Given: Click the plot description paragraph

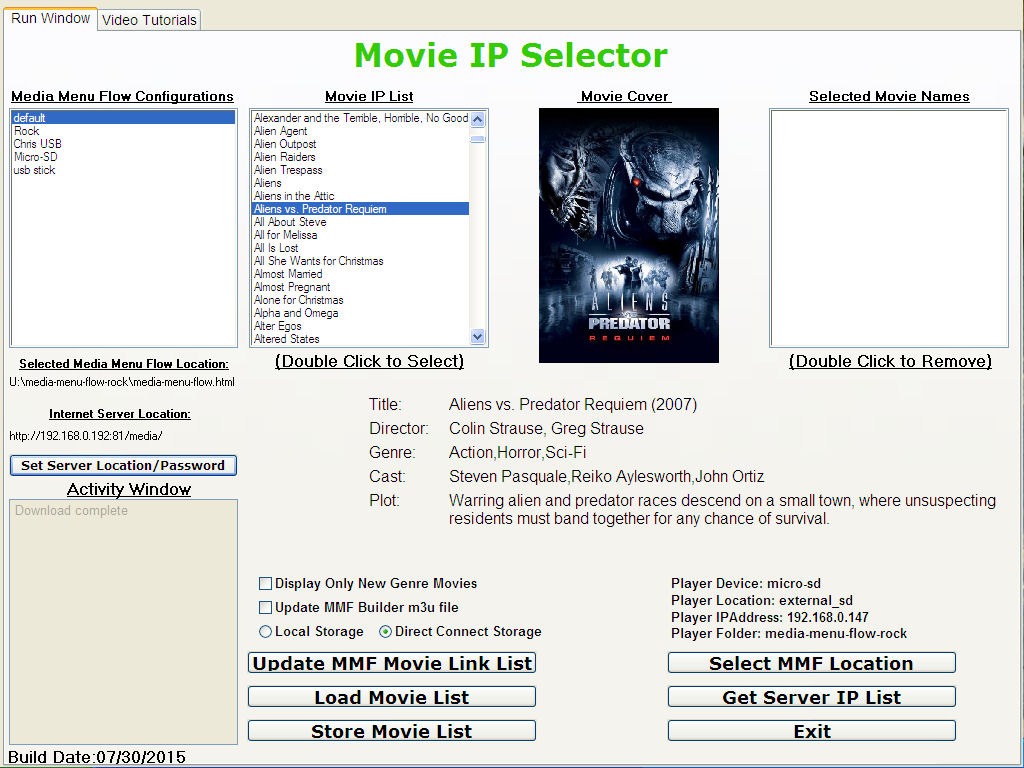Looking at the screenshot, I should (722, 509).
